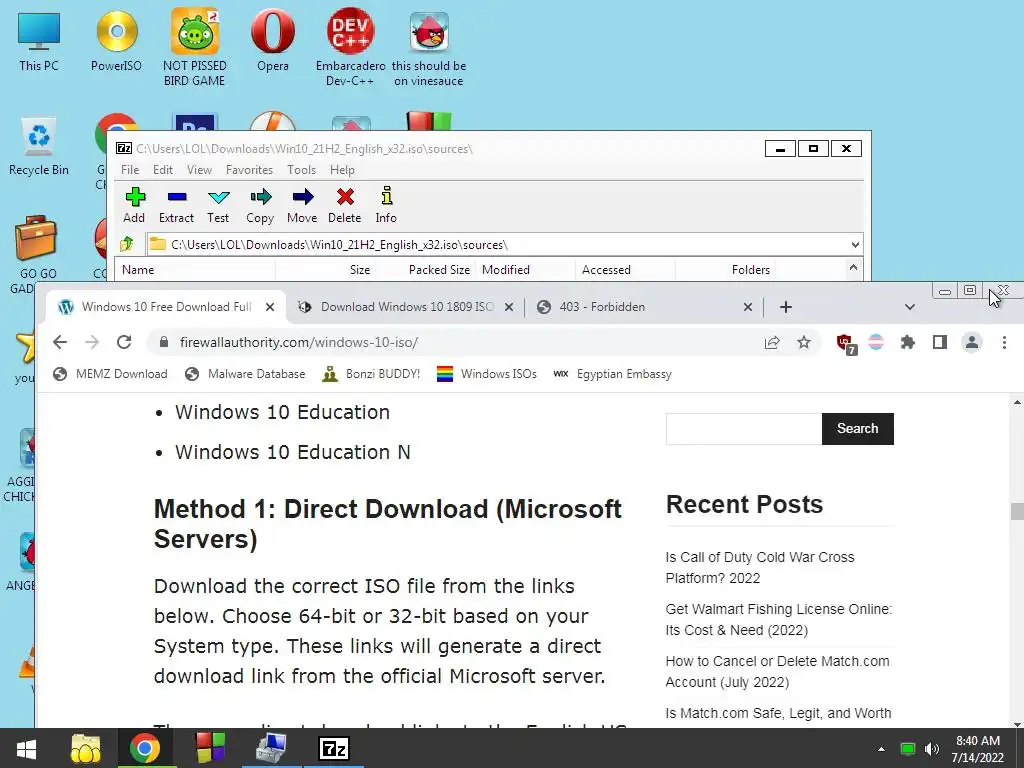Go up one folder level in 7-Zip
Image resolution: width=1024 pixels, height=768 pixels.
(x=127, y=244)
